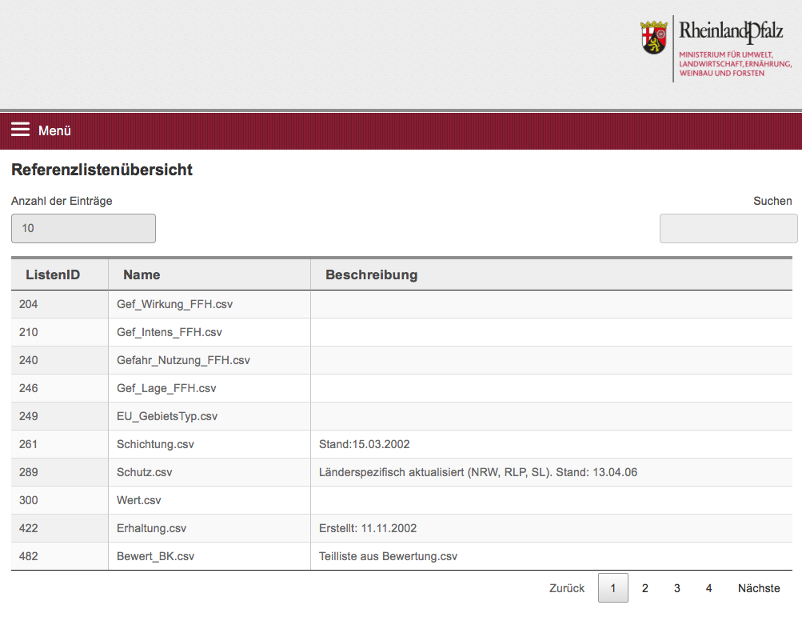Go to page 3 of results
This screenshot has height=633, width=802.
tap(677, 588)
